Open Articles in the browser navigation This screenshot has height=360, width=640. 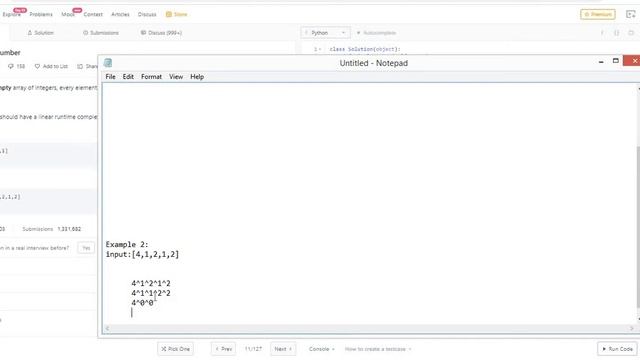120,14
